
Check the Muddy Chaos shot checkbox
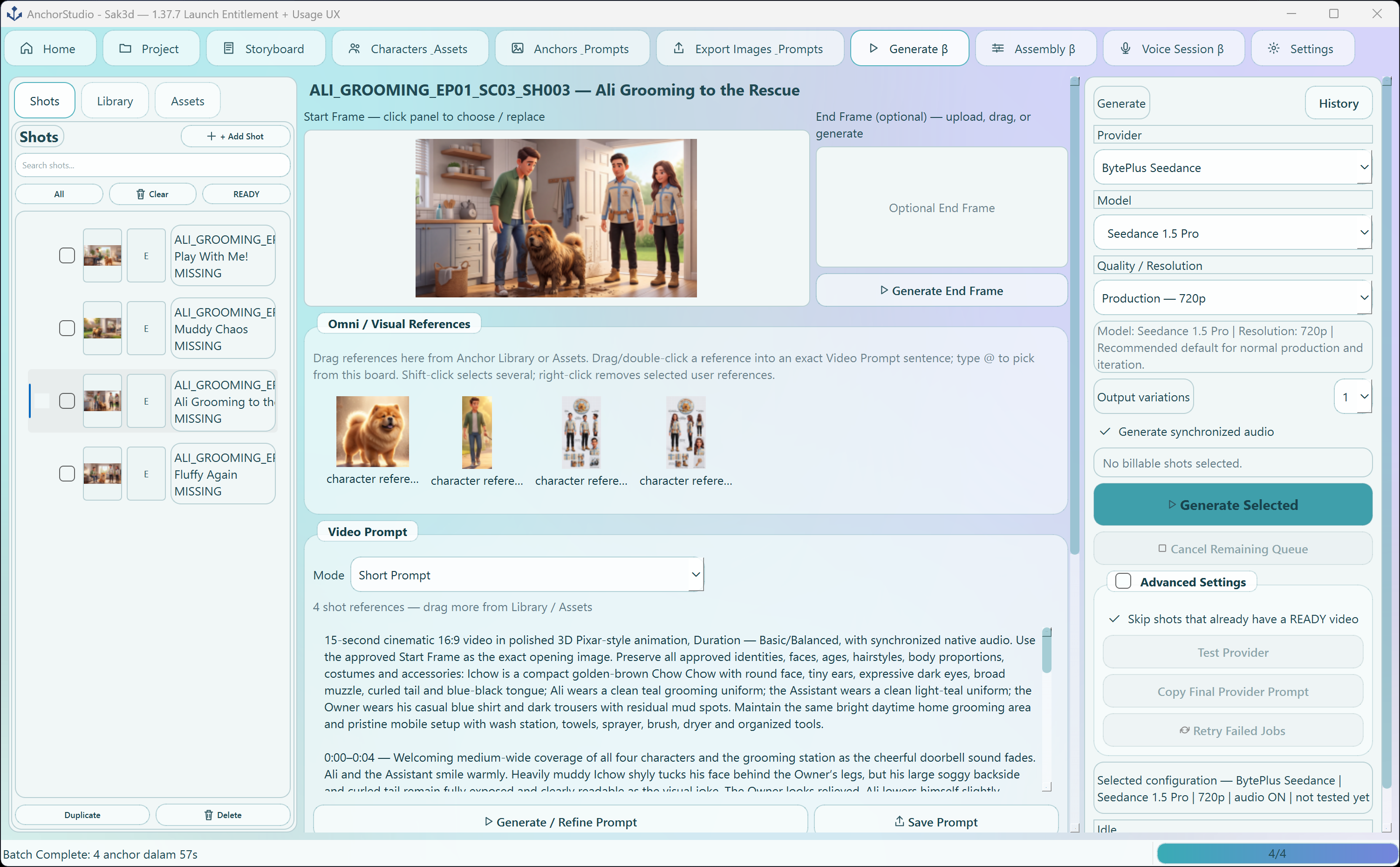(67, 329)
